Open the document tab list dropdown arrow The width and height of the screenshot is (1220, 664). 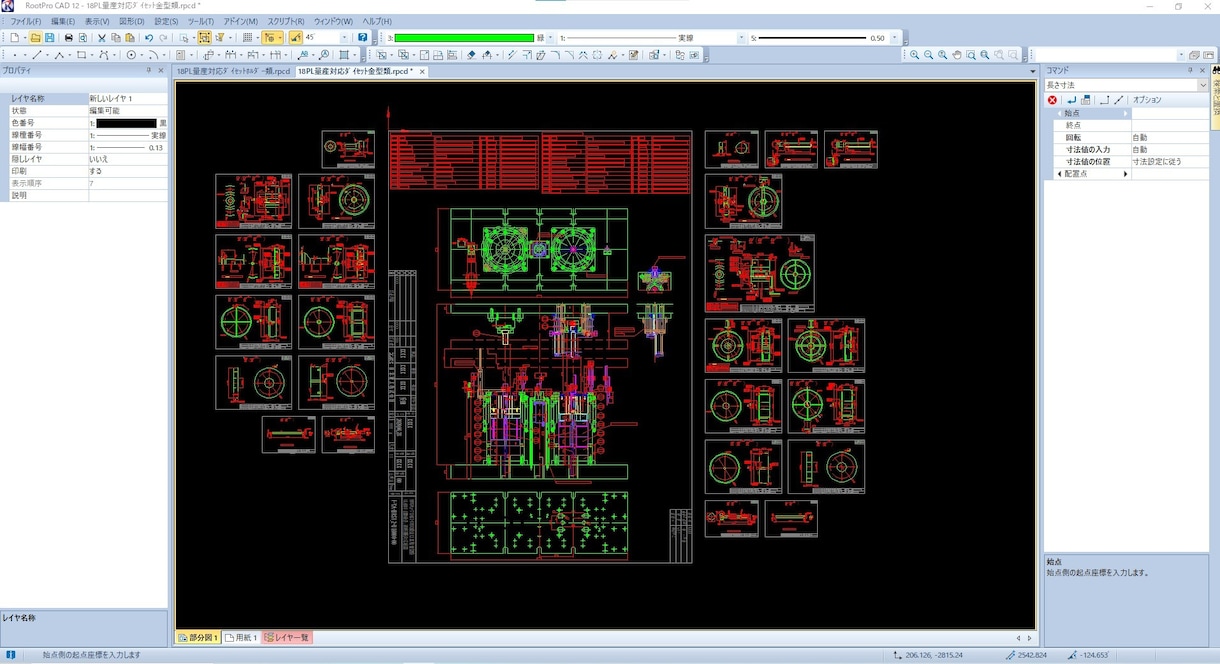tap(1033, 72)
